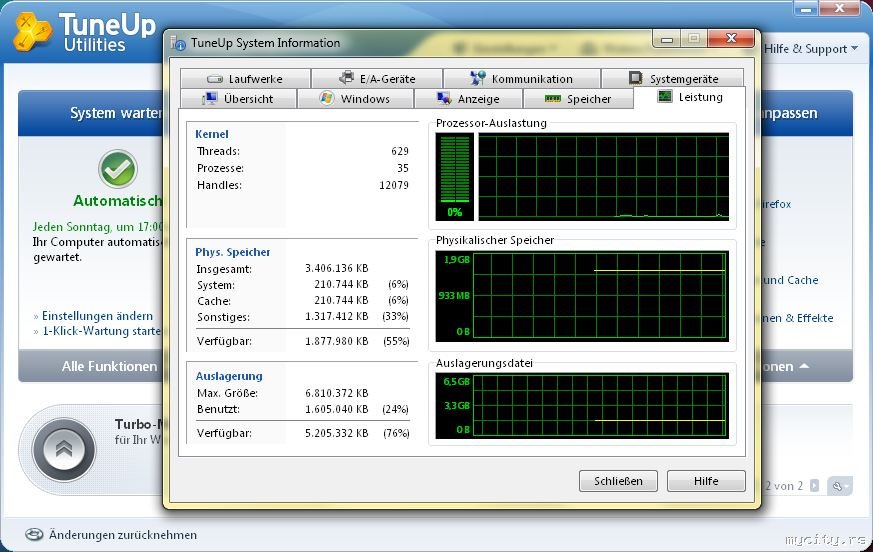Click Alle Funktionen bar in main window

(x=90, y=366)
